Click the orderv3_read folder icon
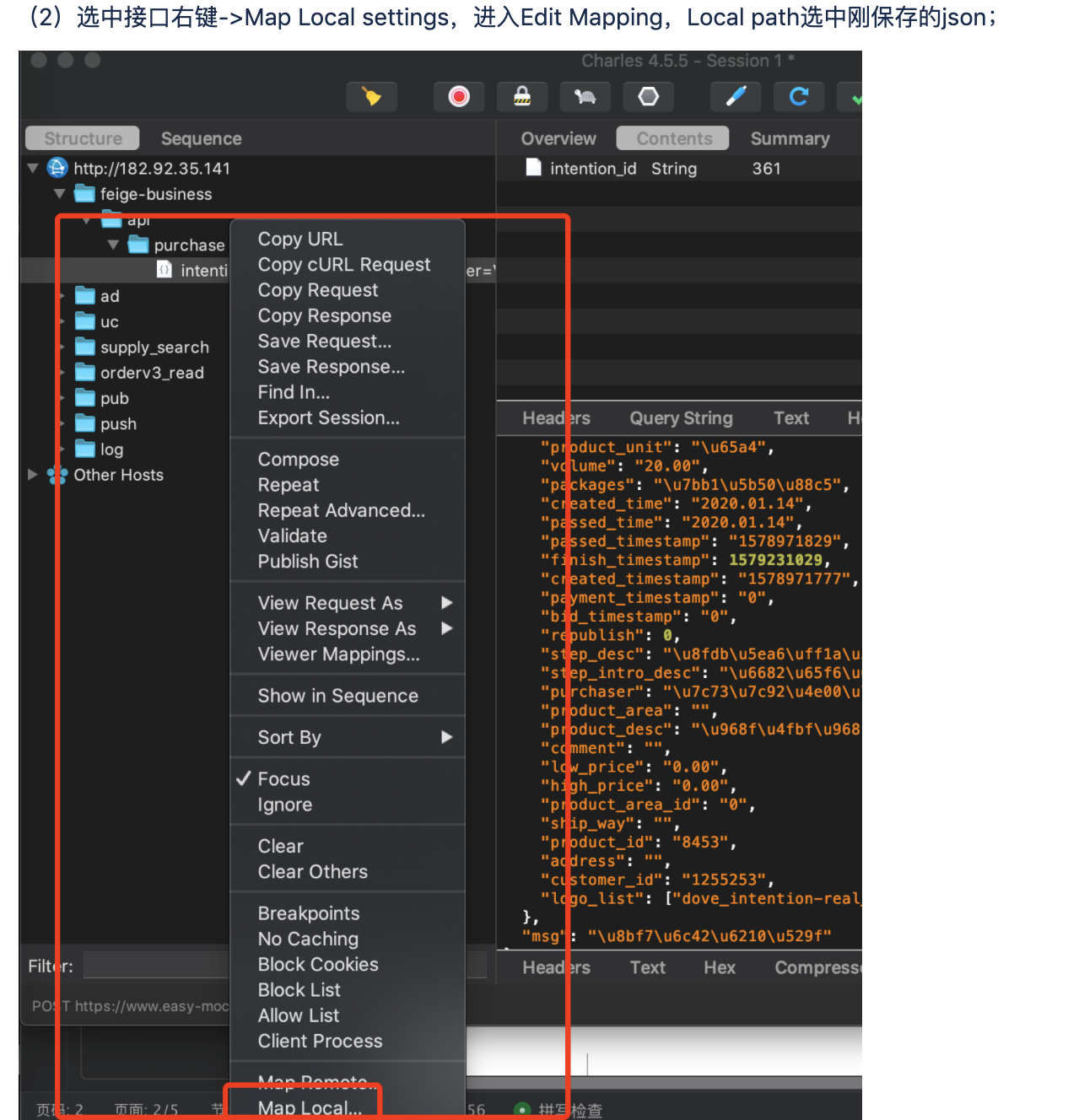 [x=85, y=373]
